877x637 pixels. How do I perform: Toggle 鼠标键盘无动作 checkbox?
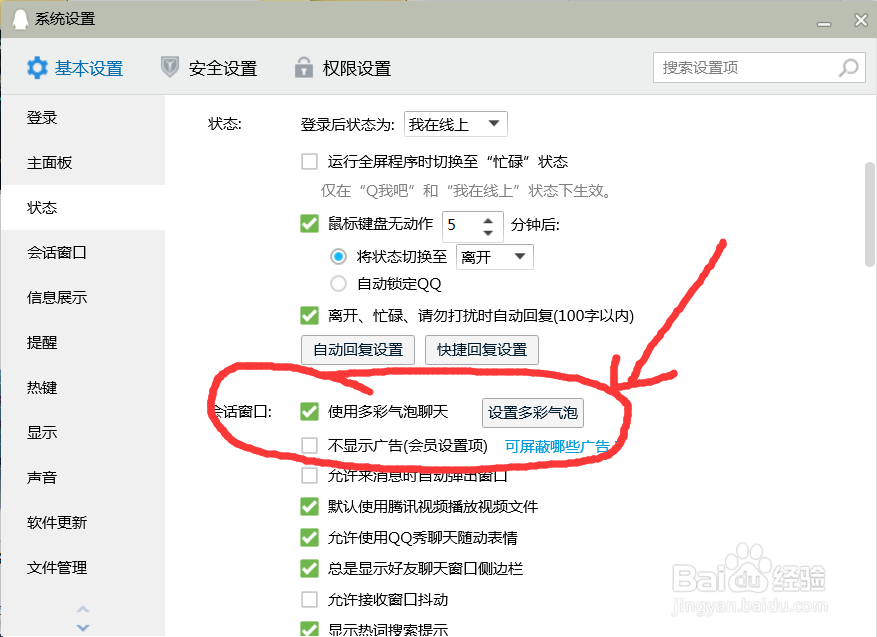[x=309, y=224]
